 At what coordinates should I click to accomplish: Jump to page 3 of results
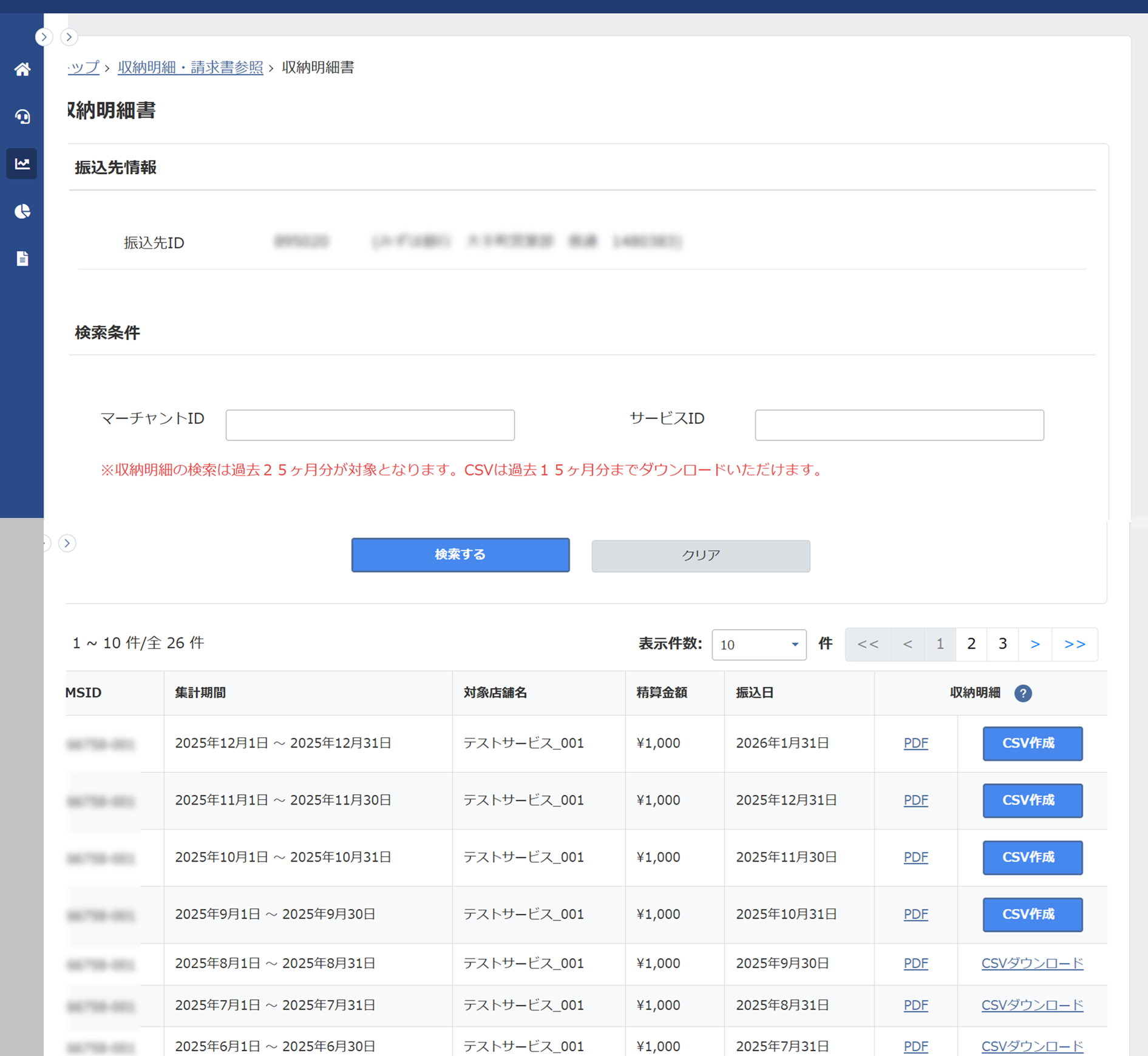[1003, 644]
